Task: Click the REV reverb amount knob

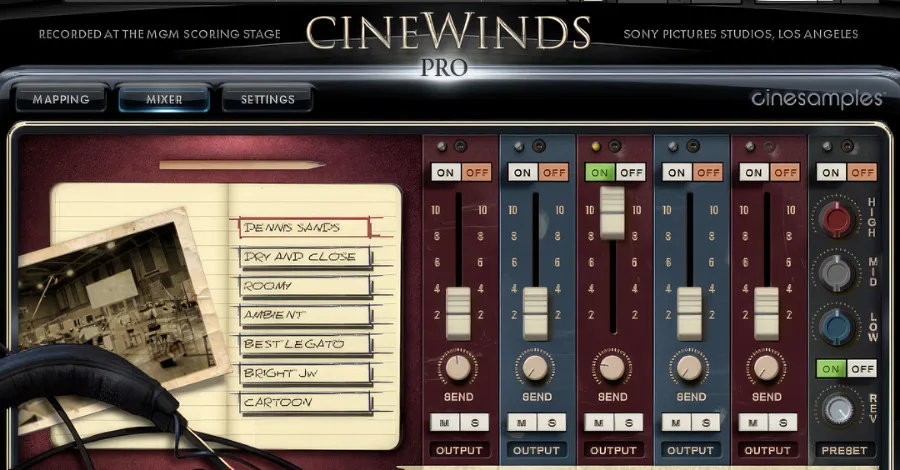Action: point(838,409)
